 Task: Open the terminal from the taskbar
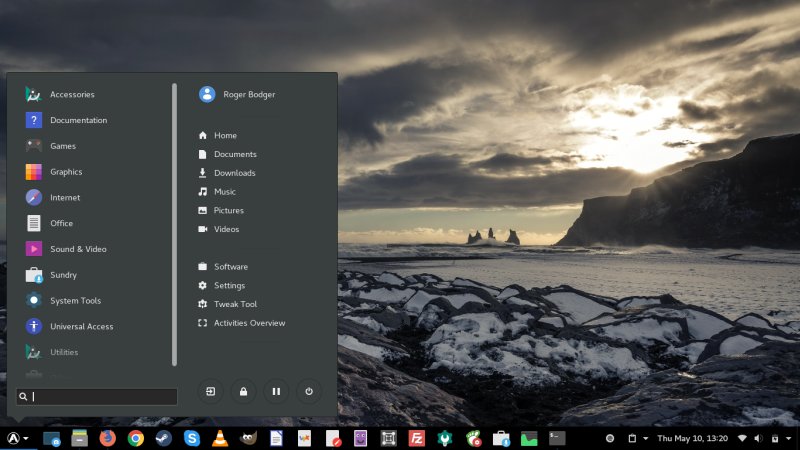pos(557,438)
